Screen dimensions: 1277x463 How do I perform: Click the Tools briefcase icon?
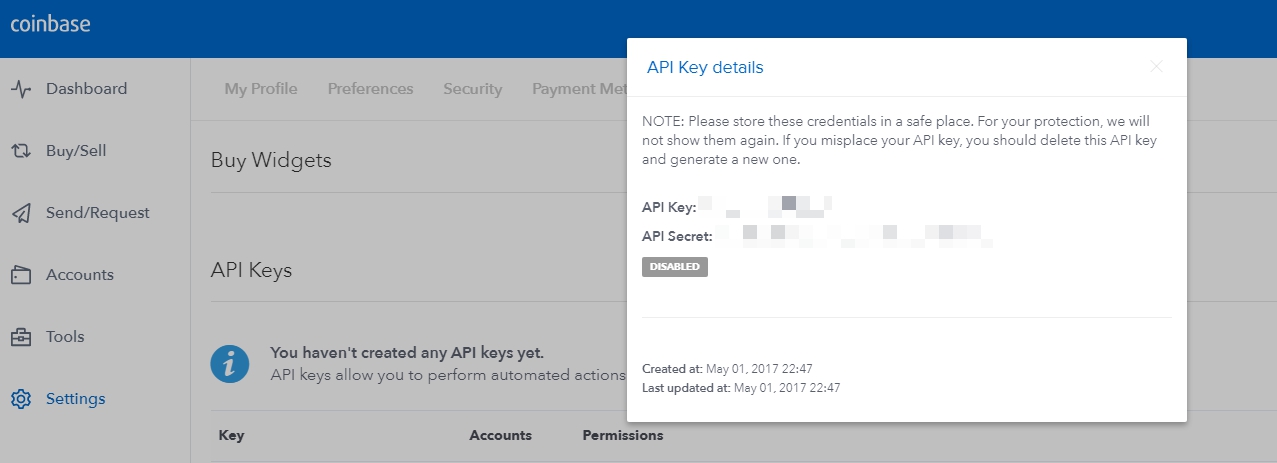coord(21,337)
